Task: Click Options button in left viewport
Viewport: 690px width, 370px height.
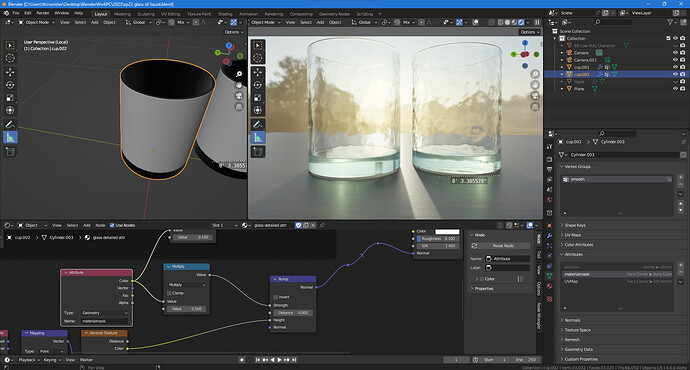Action: (234, 32)
